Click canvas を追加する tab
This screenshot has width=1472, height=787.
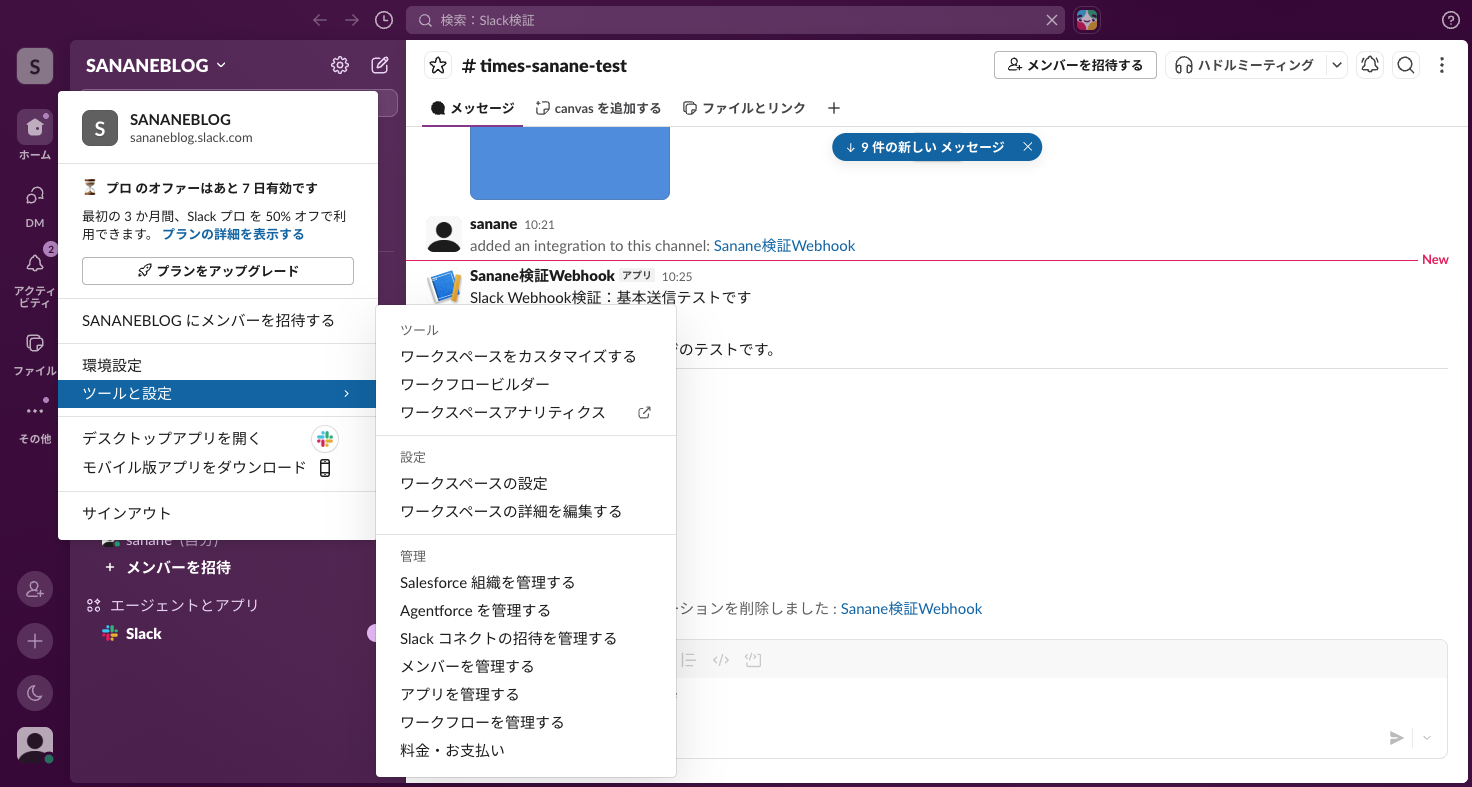coord(599,108)
